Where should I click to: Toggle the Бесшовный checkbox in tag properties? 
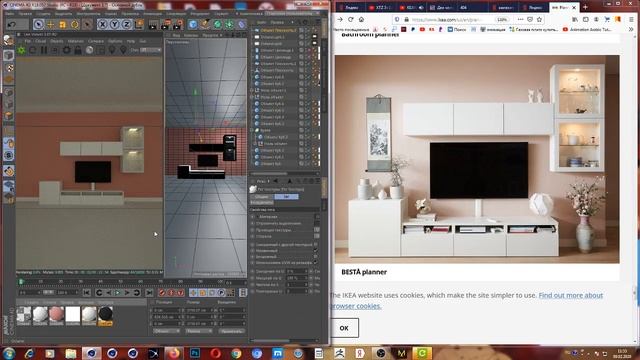point(316,257)
